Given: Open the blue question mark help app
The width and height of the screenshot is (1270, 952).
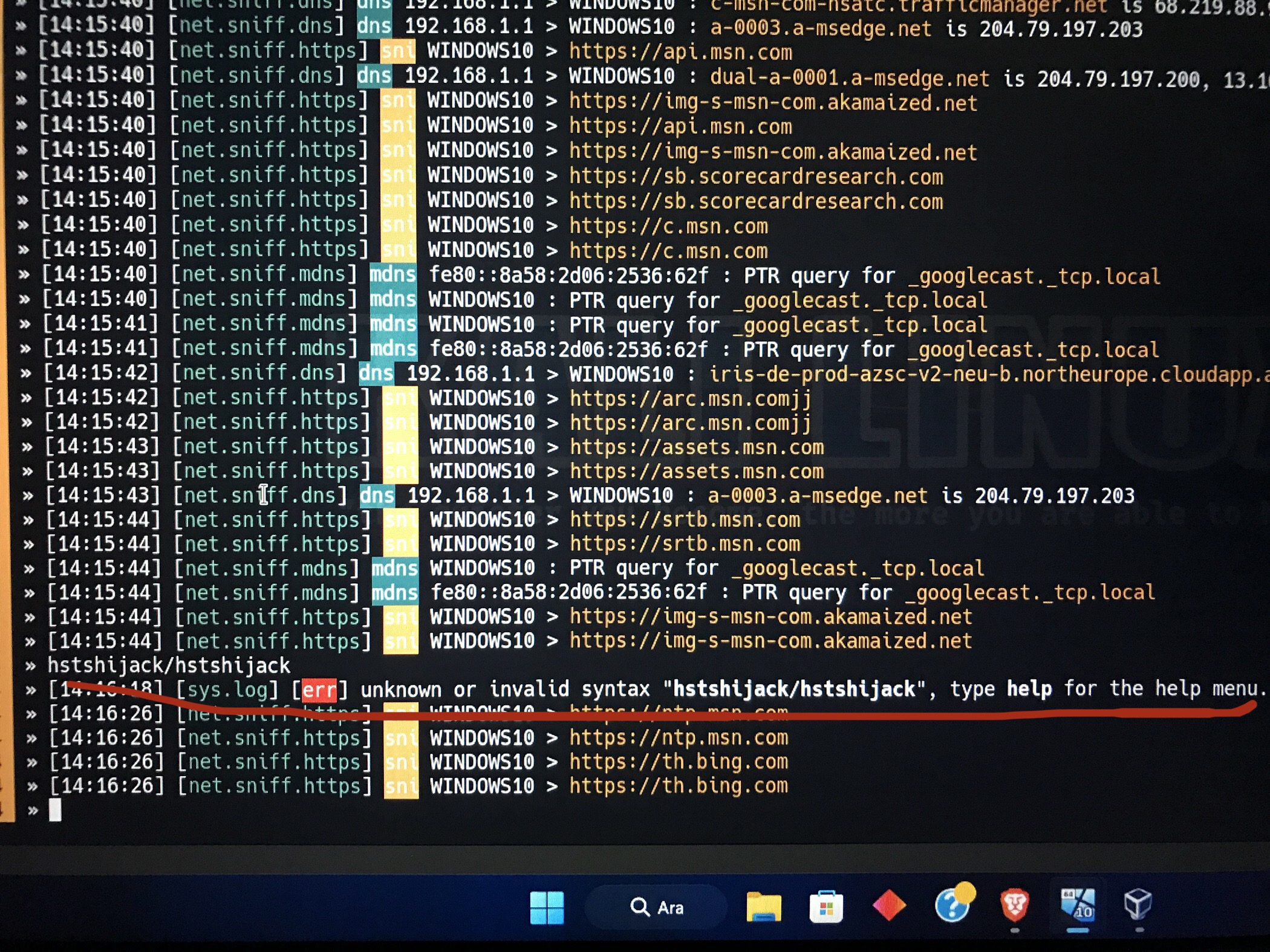Looking at the screenshot, I should [x=954, y=905].
